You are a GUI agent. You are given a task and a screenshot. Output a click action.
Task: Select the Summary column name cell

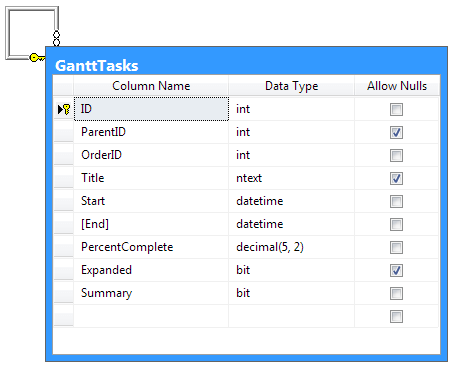click(151, 293)
